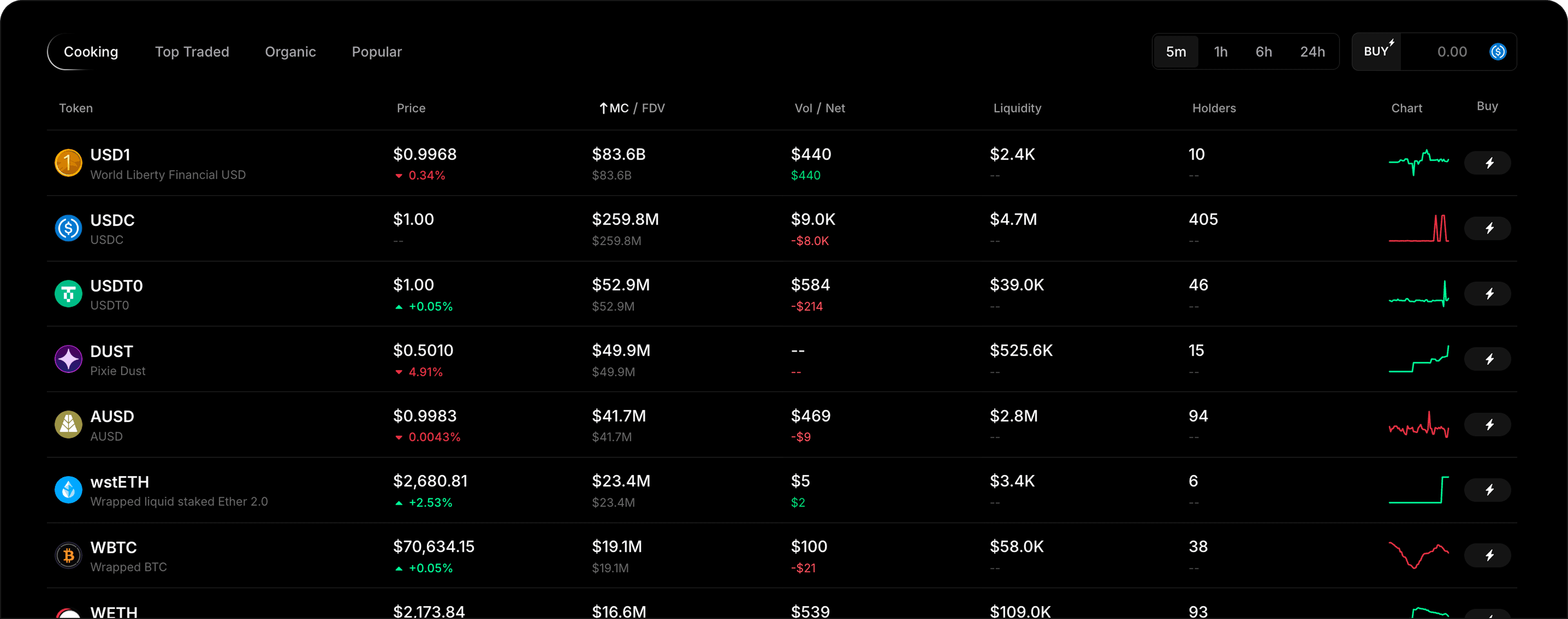The width and height of the screenshot is (1568, 619).
Task: Click the BUY quick-buy button
Action: (x=1377, y=52)
